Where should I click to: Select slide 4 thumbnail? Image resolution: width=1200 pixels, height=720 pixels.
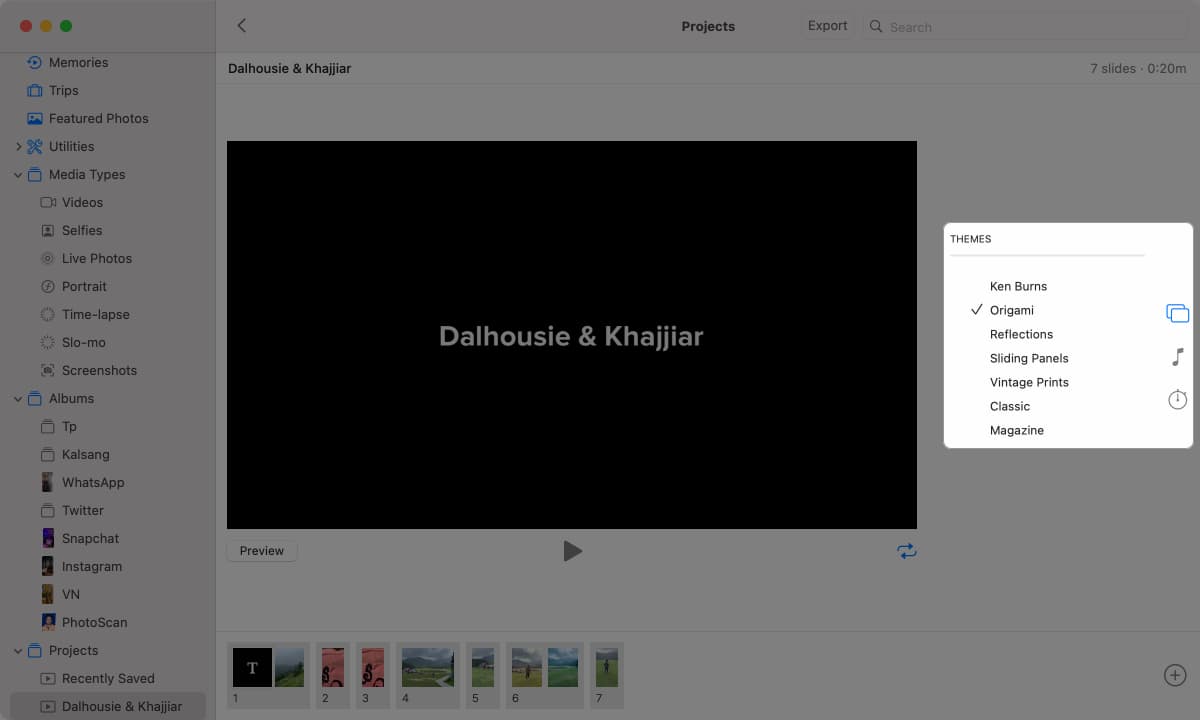[x=428, y=667]
